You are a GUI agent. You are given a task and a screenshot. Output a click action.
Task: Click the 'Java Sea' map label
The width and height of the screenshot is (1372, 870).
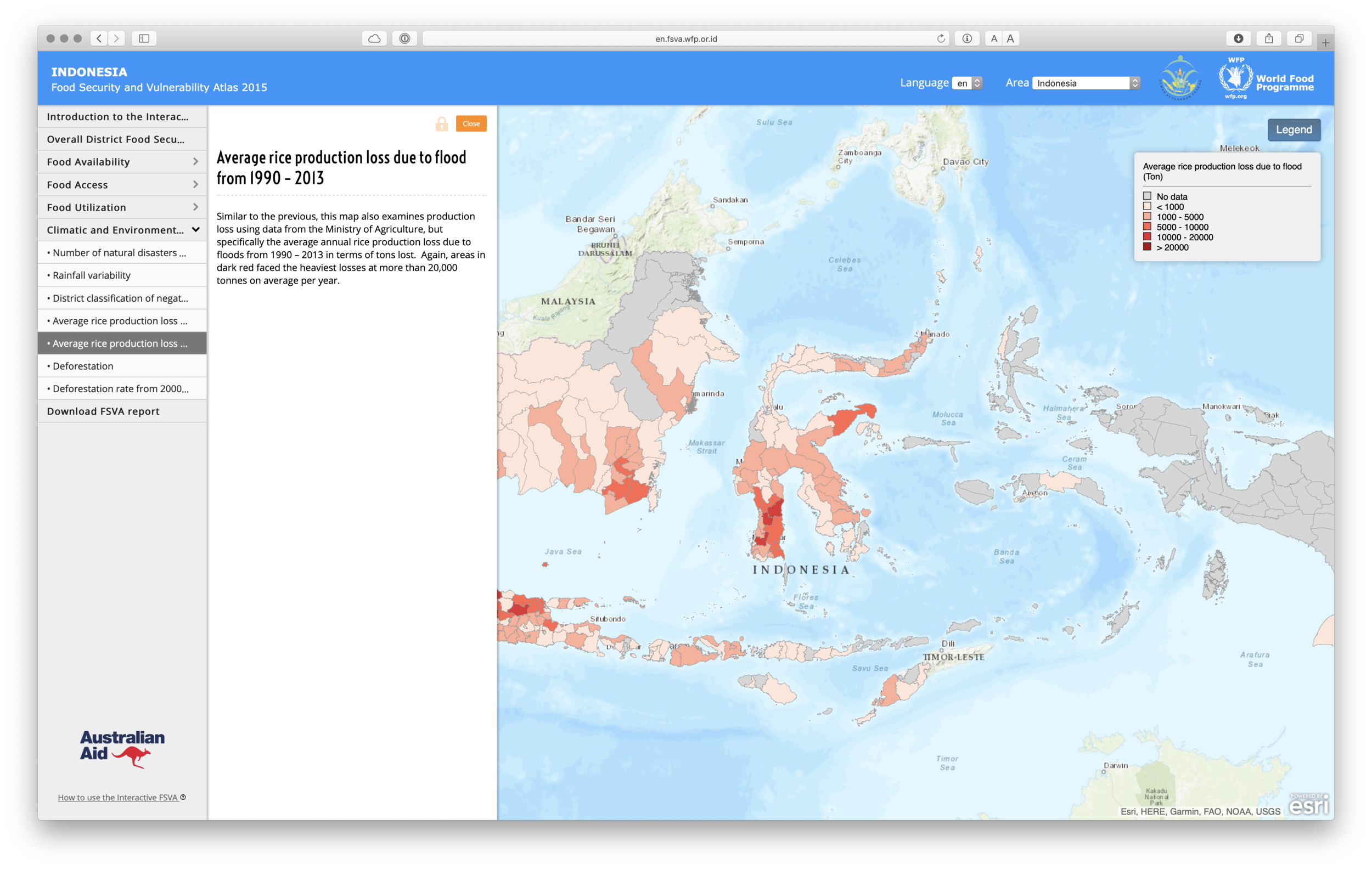[563, 551]
